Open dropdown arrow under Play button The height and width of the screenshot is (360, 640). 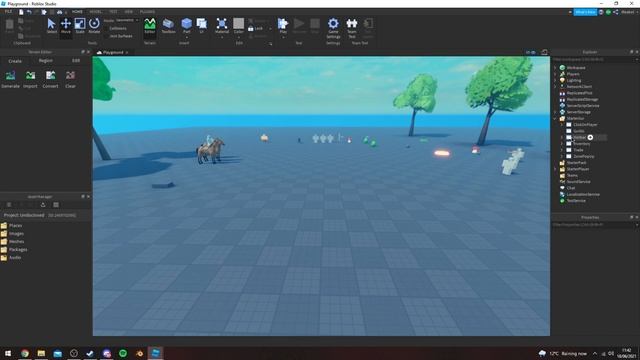pos(283,38)
